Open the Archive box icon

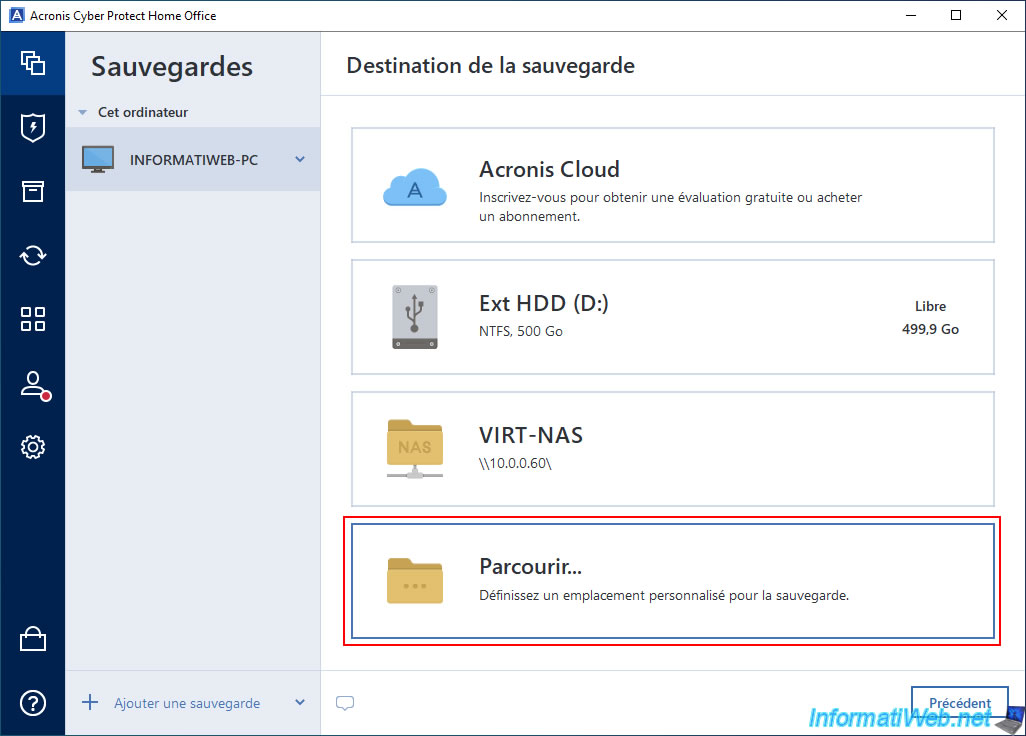coord(33,191)
